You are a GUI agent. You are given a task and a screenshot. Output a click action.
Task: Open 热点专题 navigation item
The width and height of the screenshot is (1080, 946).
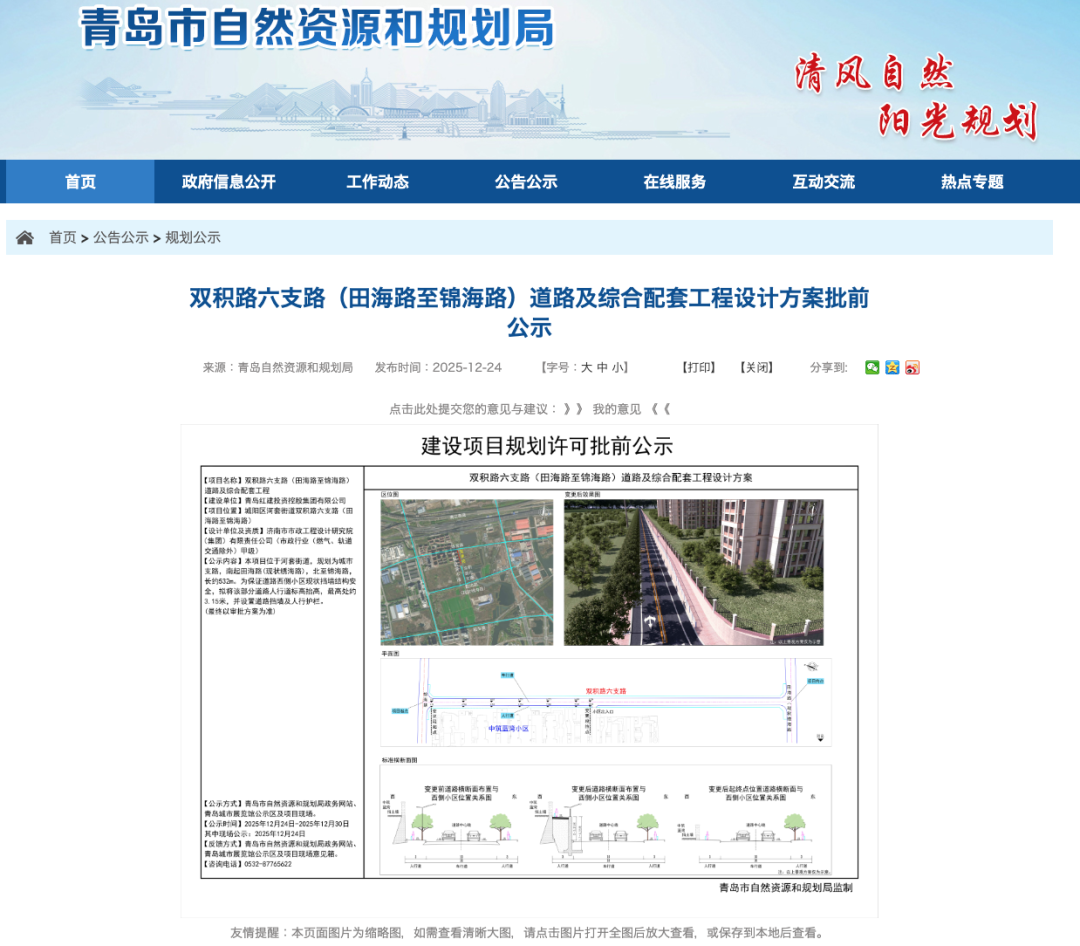971,182
